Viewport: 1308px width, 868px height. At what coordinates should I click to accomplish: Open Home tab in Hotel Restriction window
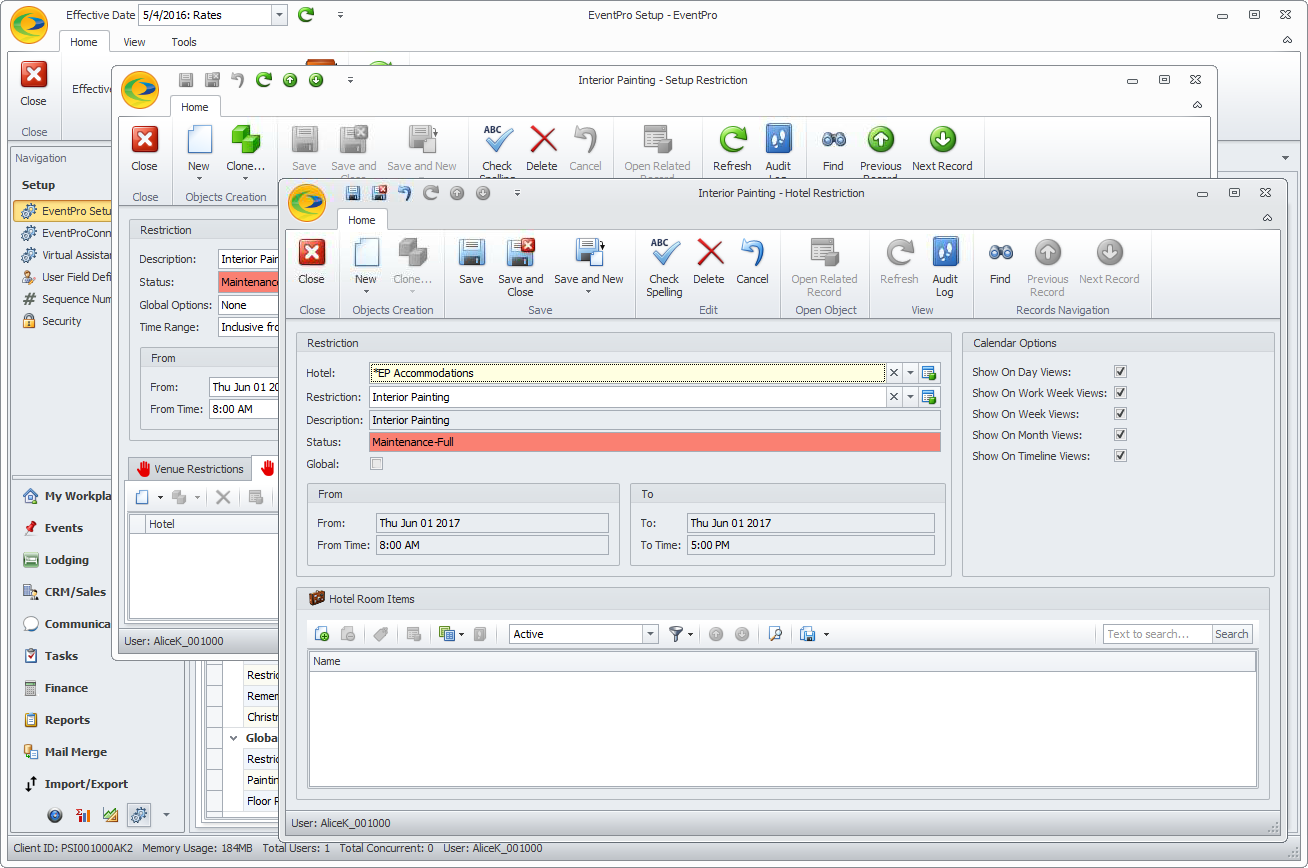(362, 220)
